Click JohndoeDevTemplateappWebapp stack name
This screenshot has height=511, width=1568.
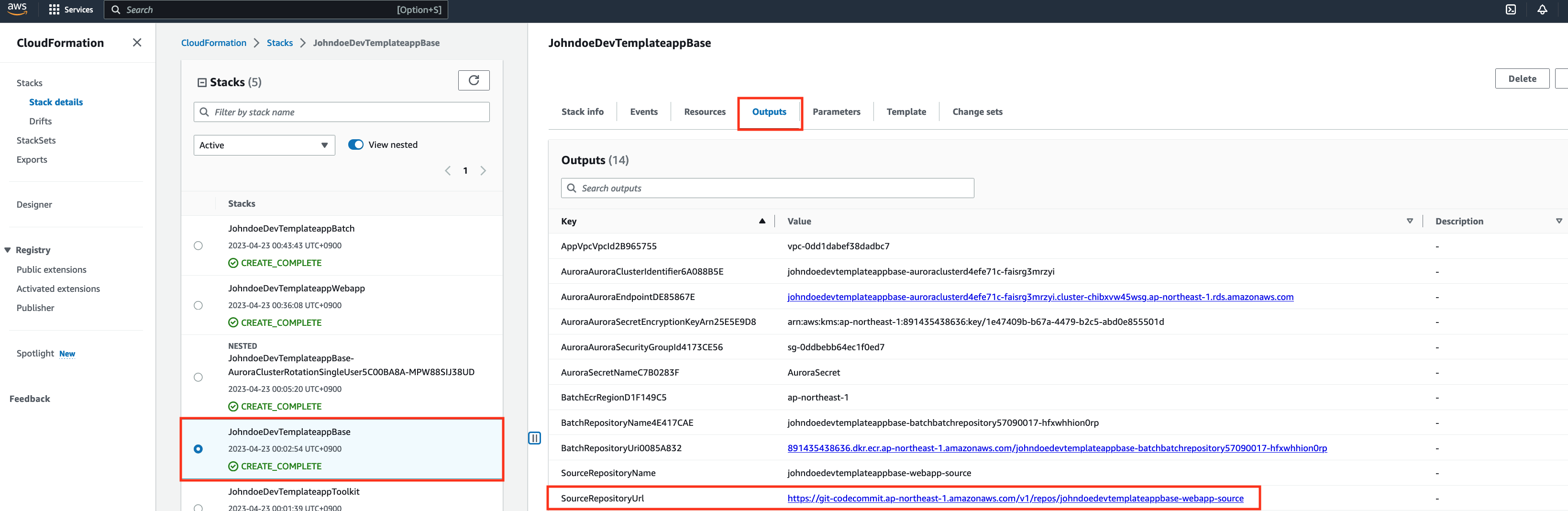pyautogui.click(x=297, y=288)
